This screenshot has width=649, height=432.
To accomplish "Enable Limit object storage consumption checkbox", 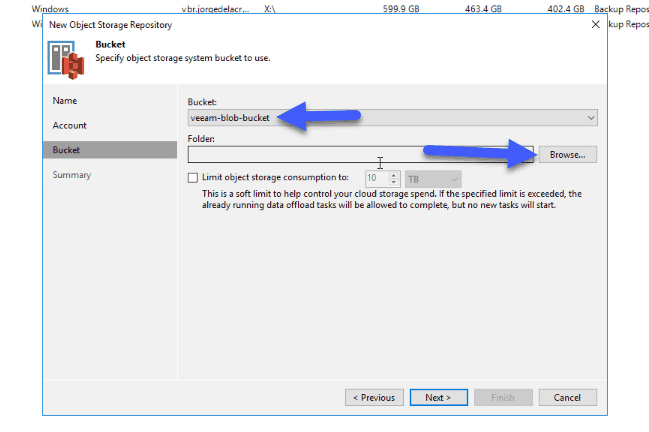I will [x=193, y=178].
